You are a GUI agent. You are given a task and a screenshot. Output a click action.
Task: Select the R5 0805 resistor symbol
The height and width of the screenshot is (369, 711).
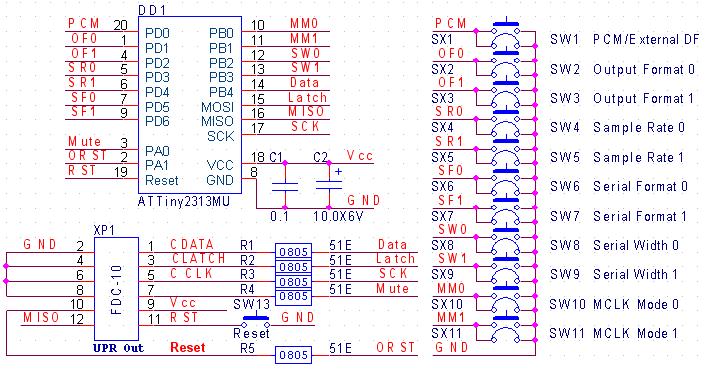click(x=293, y=355)
